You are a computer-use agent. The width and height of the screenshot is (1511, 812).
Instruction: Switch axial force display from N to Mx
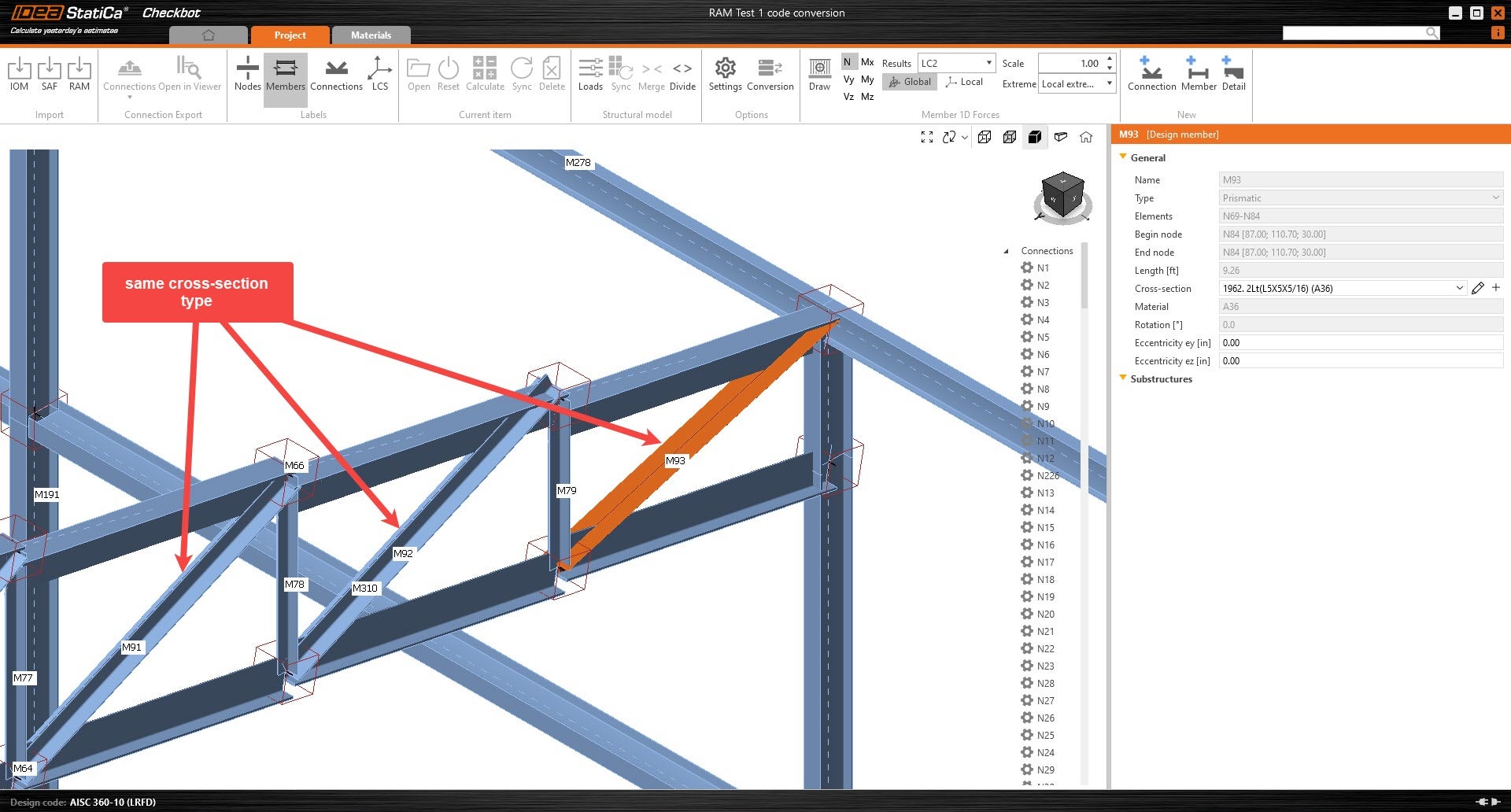click(x=866, y=61)
